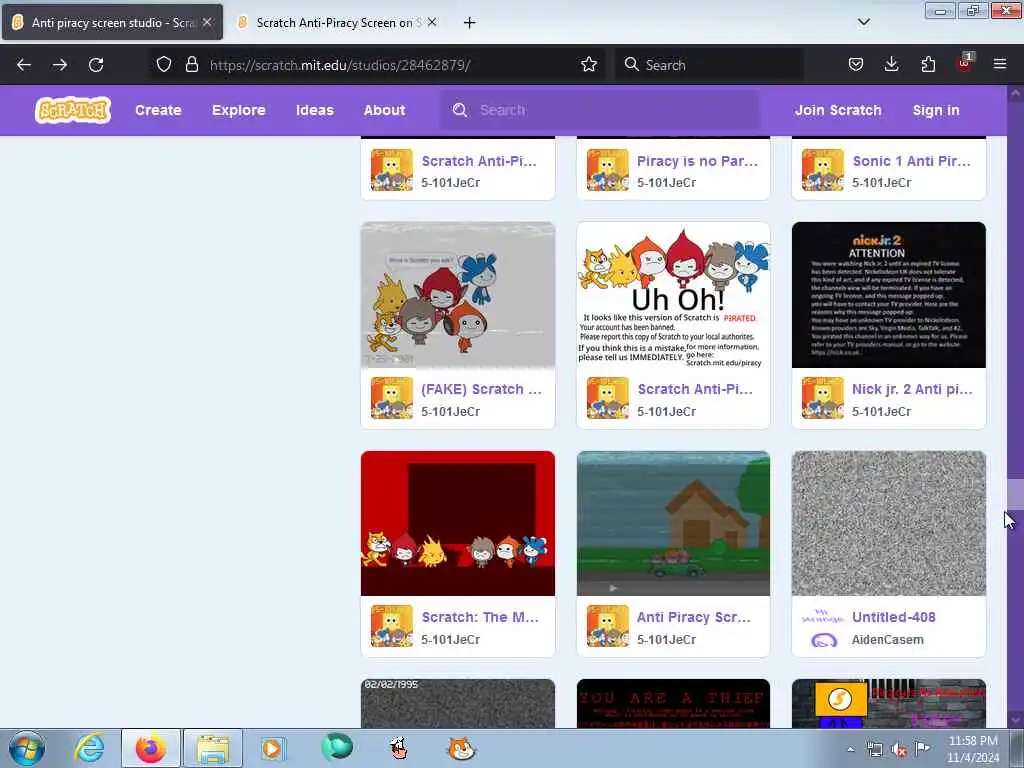Open a new tab with the plus icon
Image resolution: width=1024 pixels, height=768 pixels.
point(469,23)
